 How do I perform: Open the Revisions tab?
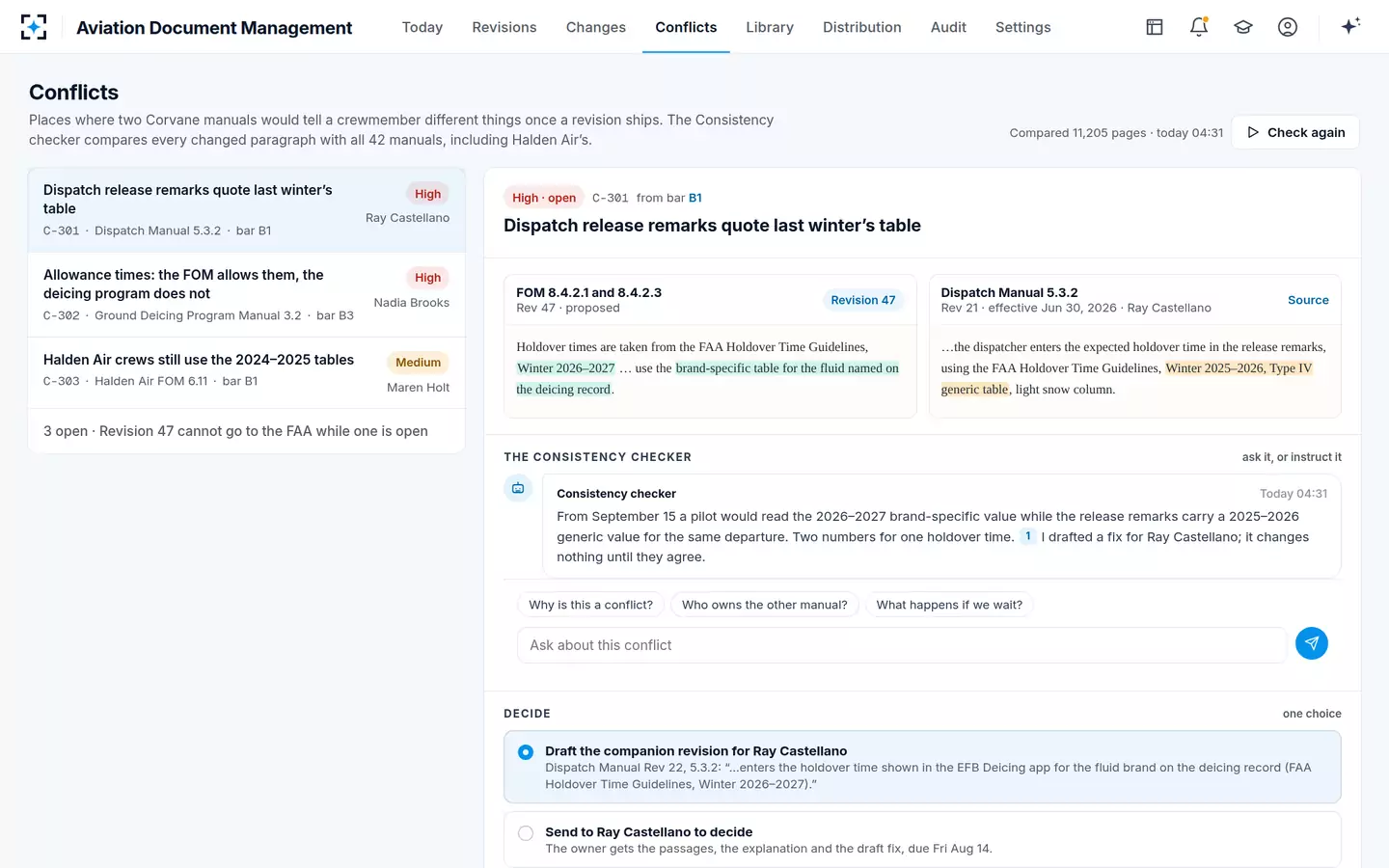(504, 27)
